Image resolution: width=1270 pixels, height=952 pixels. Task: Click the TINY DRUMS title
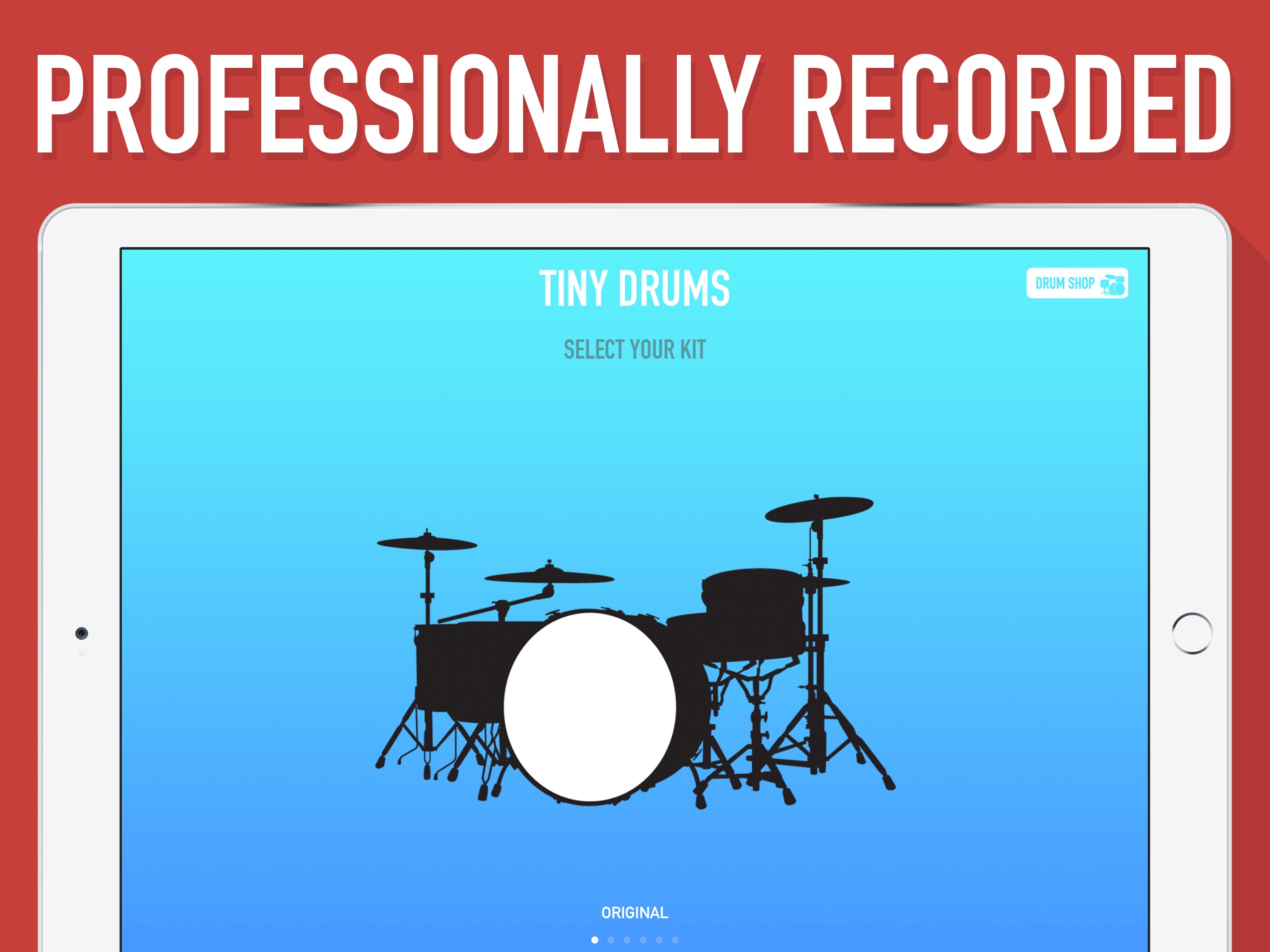click(635, 288)
